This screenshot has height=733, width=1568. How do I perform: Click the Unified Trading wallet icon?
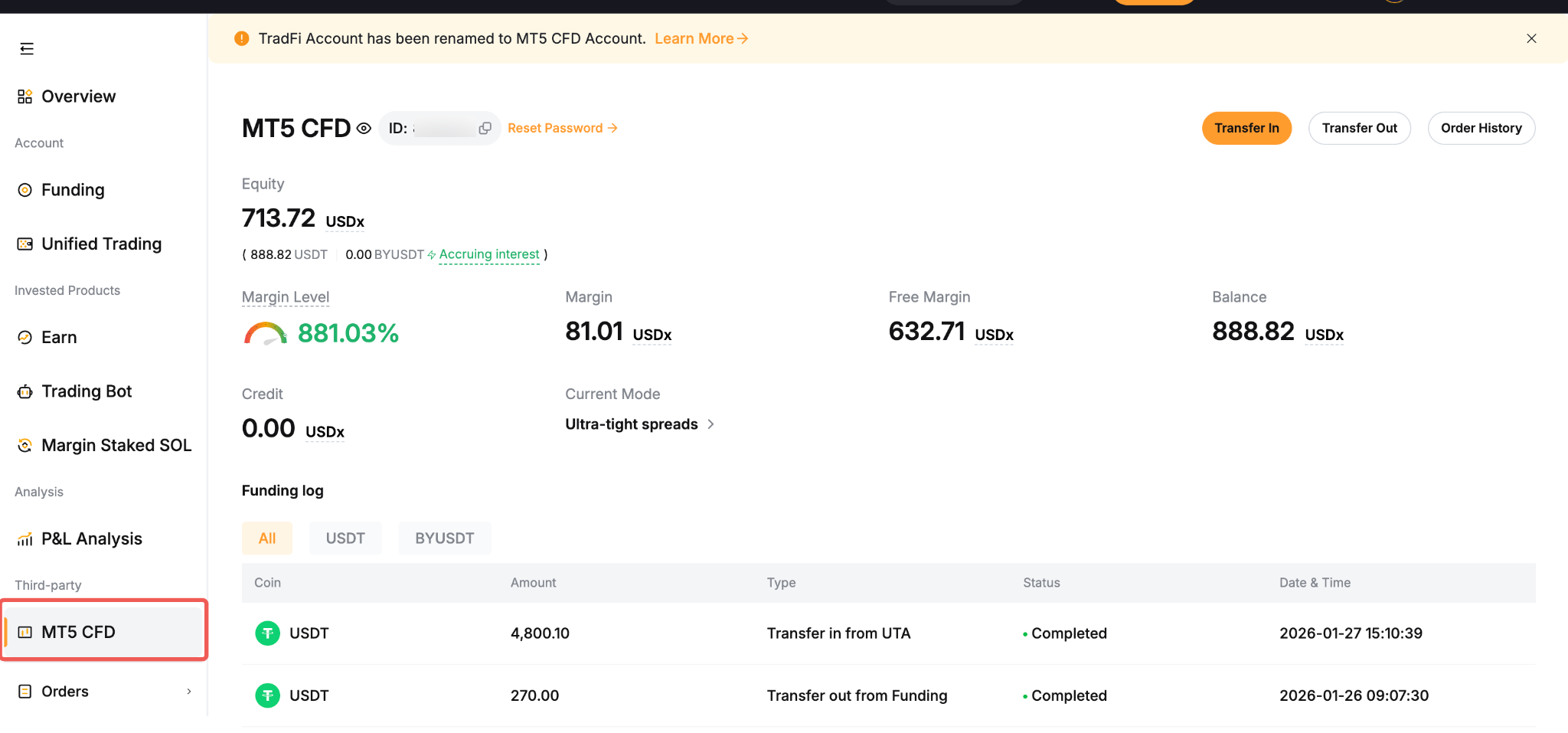25,244
